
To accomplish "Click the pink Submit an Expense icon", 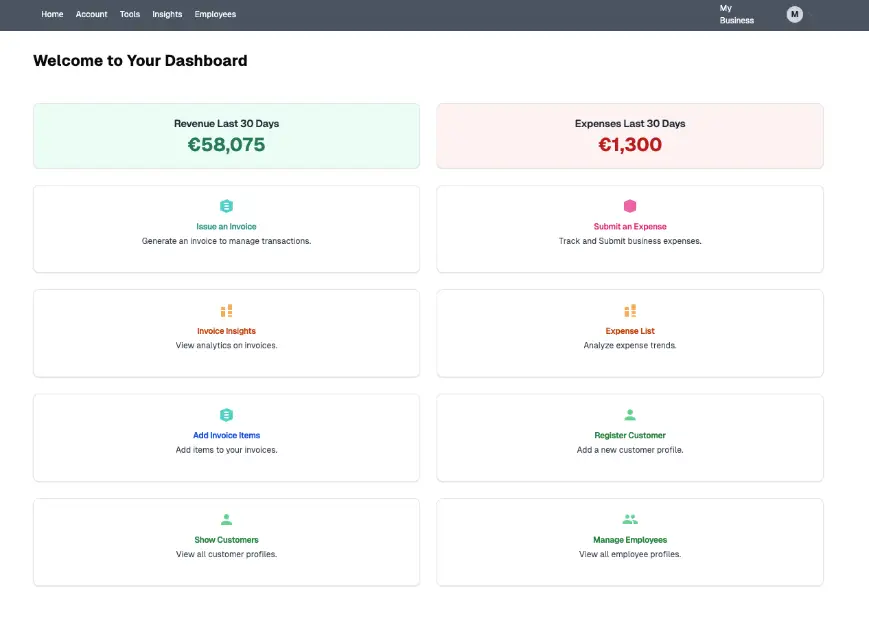I will [x=630, y=206].
